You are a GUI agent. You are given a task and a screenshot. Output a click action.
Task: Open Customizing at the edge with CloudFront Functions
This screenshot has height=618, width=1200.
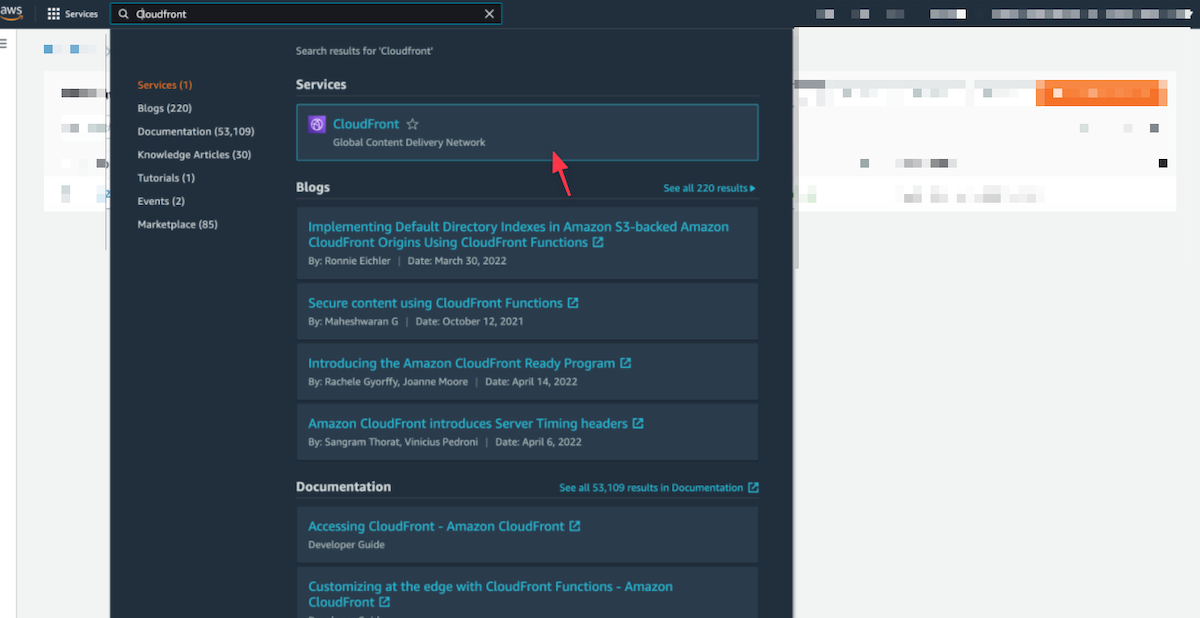(x=490, y=594)
